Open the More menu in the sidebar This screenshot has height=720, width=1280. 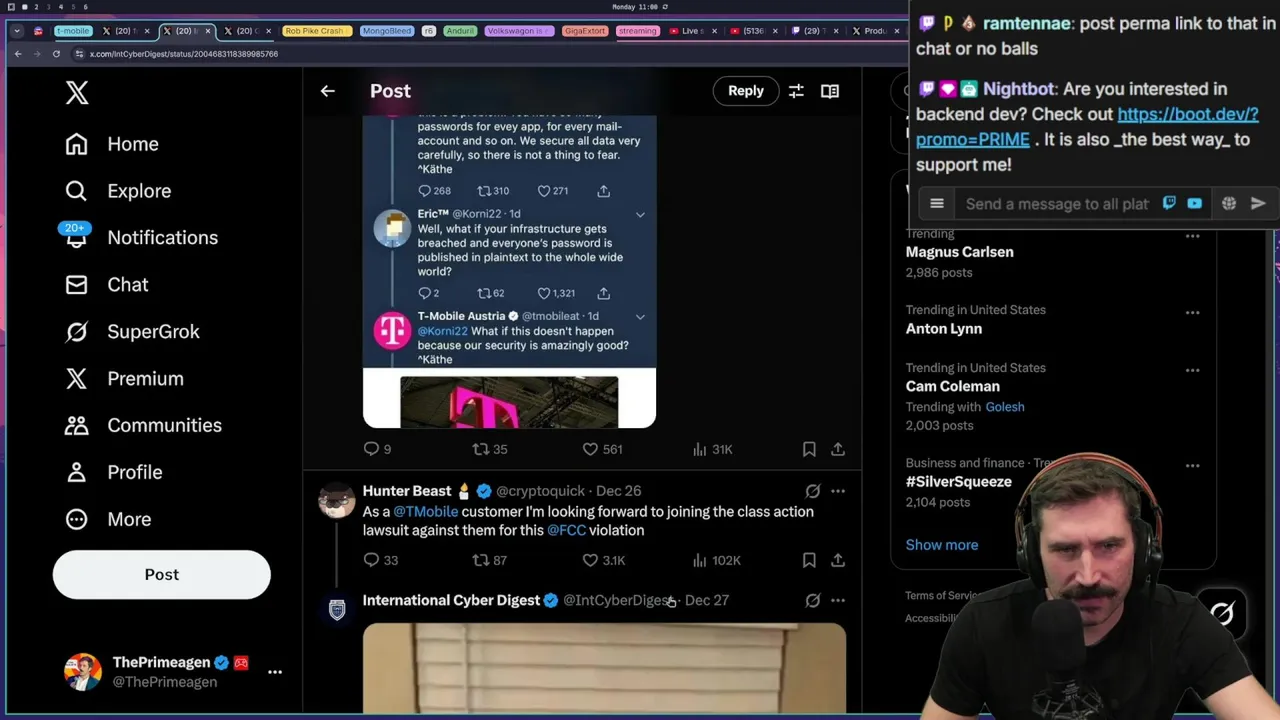[108, 520]
